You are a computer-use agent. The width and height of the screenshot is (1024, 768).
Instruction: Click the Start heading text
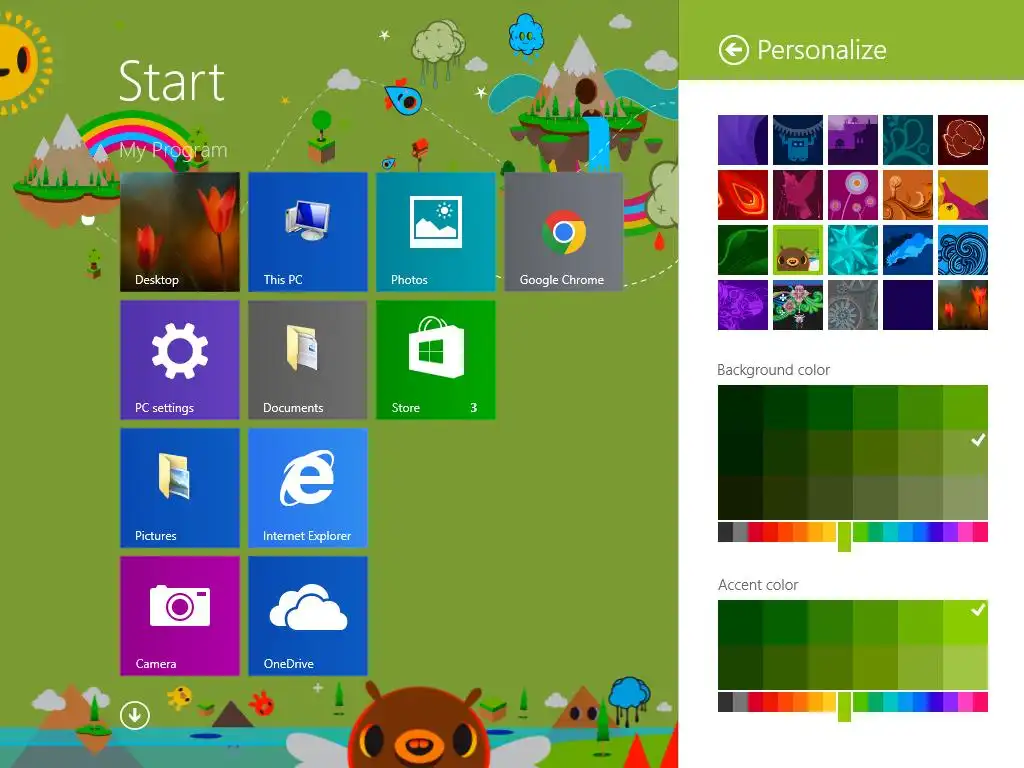coord(172,82)
